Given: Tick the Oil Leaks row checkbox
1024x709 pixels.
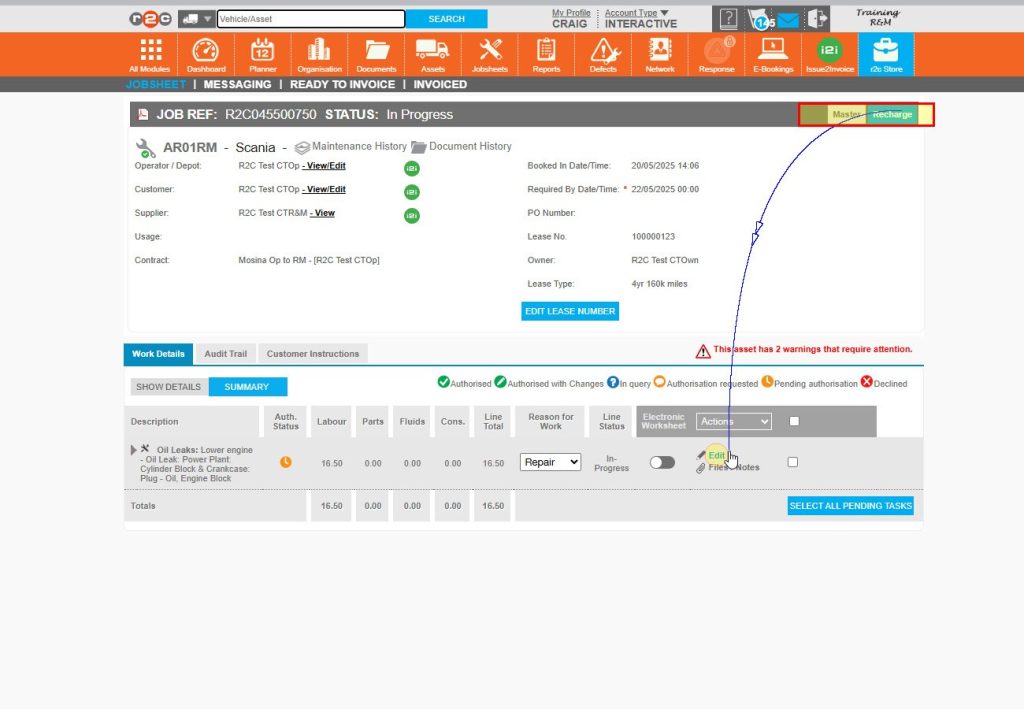Looking at the screenshot, I should [793, 462].
